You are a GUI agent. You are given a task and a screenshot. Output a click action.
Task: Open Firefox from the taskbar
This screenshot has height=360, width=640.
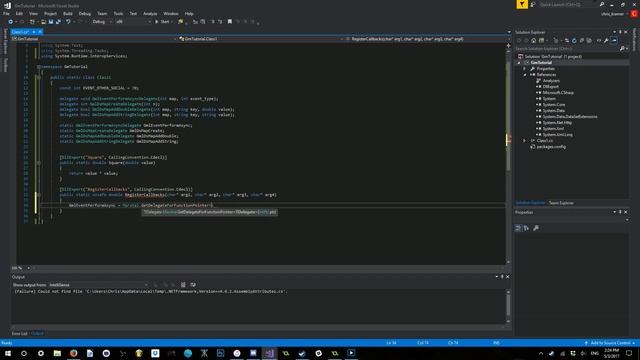pyautogui.click(x=73, y=353)
